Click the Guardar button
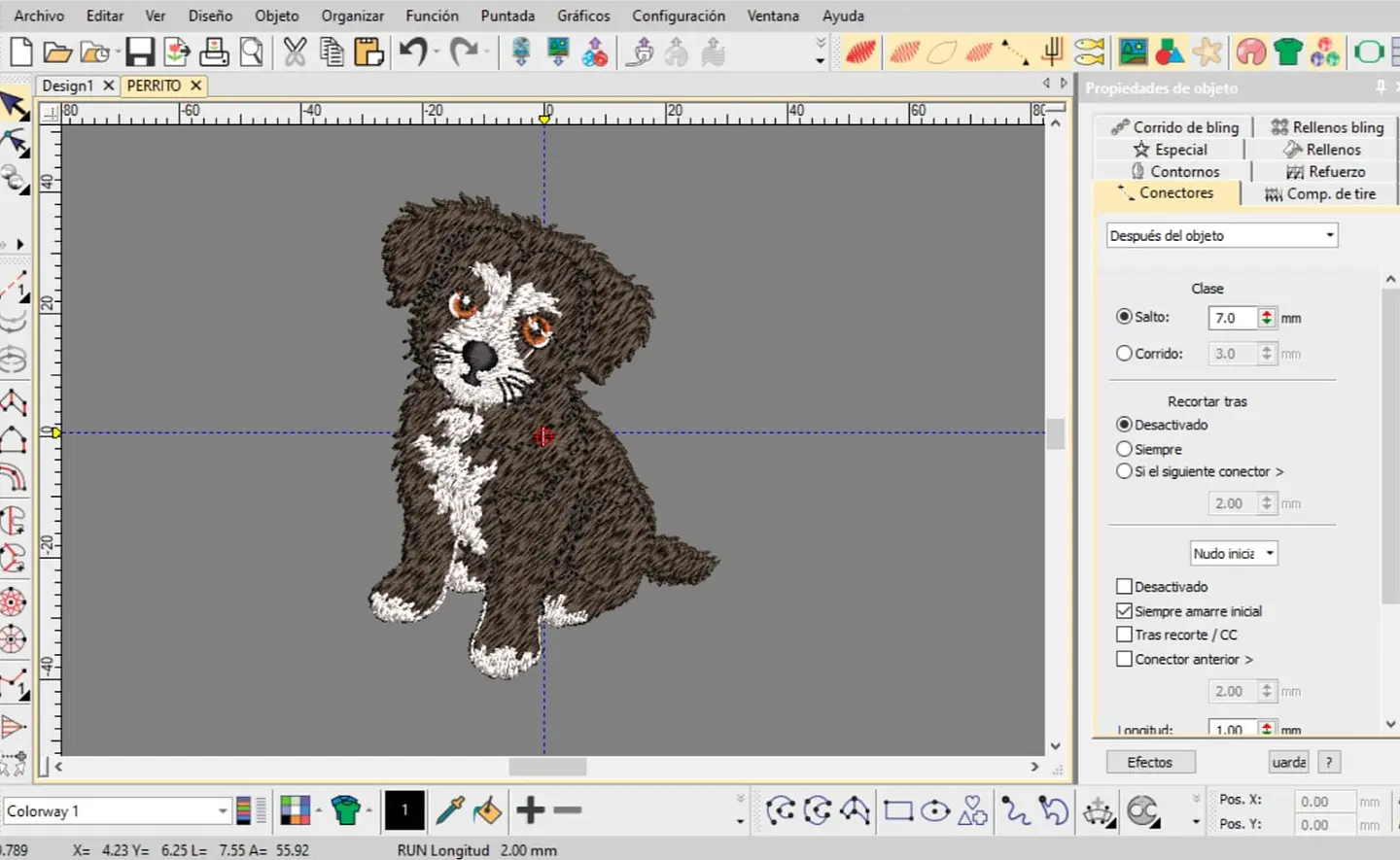The image size is (1400, 860). click(1289, 762)
